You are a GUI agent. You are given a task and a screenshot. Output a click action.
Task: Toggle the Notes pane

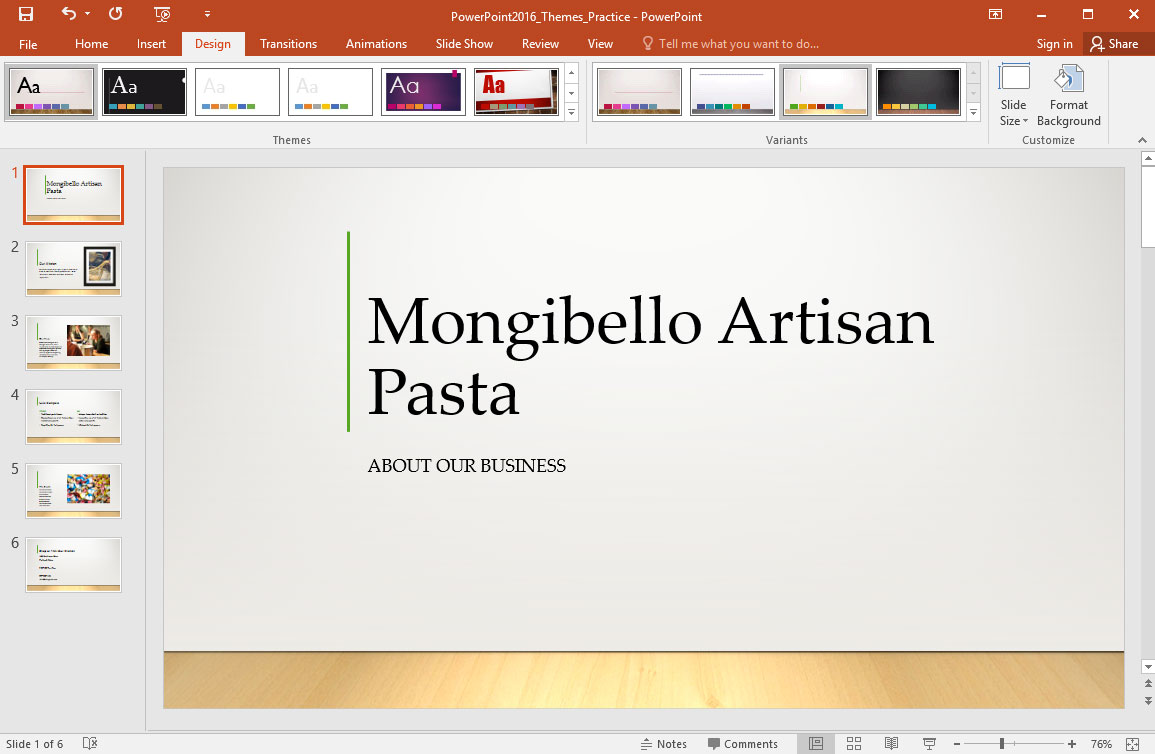click(664, 743)
